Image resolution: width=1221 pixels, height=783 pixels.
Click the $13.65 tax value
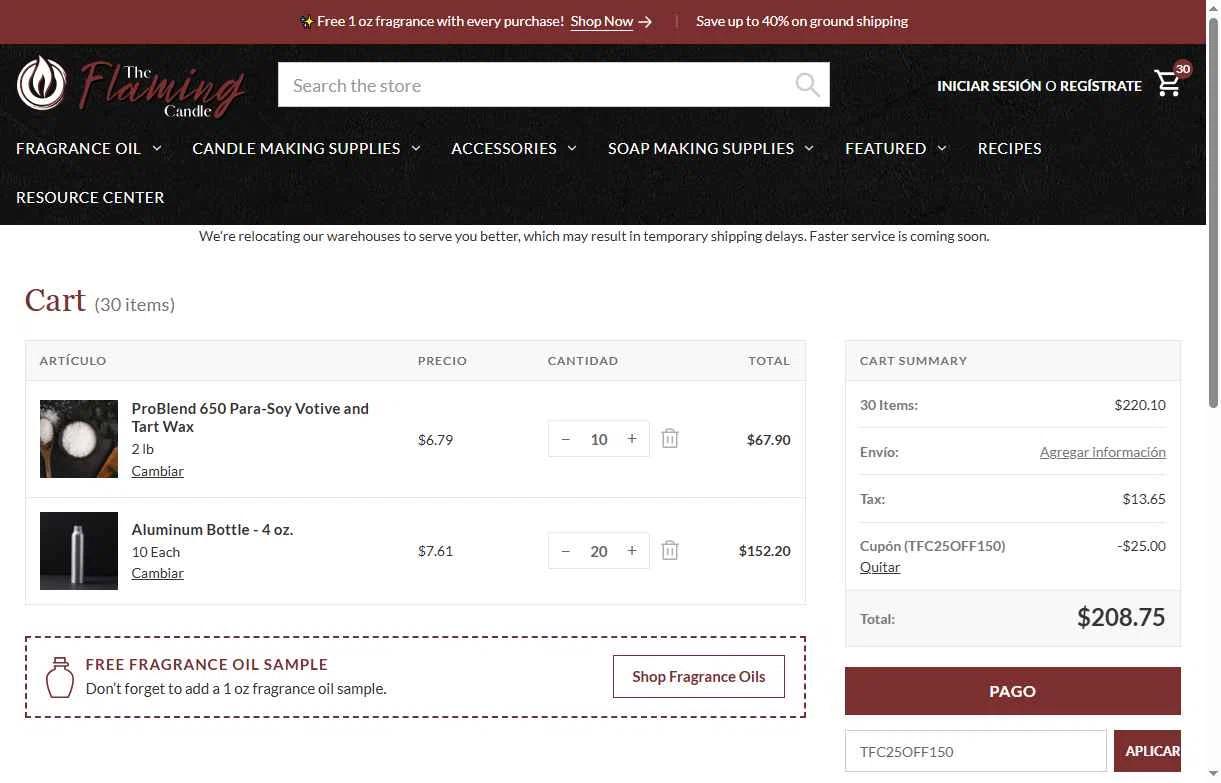pos(1144,499)
